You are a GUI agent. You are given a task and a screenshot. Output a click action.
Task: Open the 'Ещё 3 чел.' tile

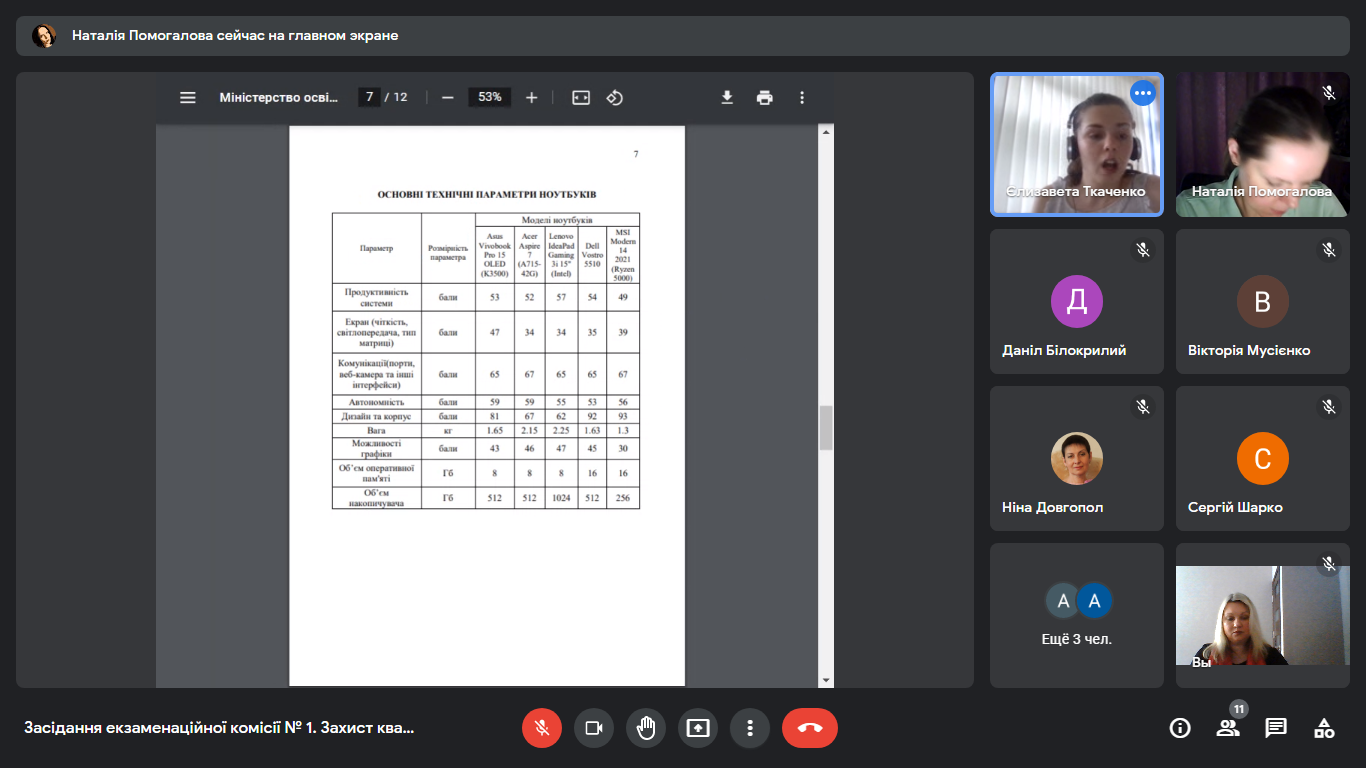pos(1077,615)
